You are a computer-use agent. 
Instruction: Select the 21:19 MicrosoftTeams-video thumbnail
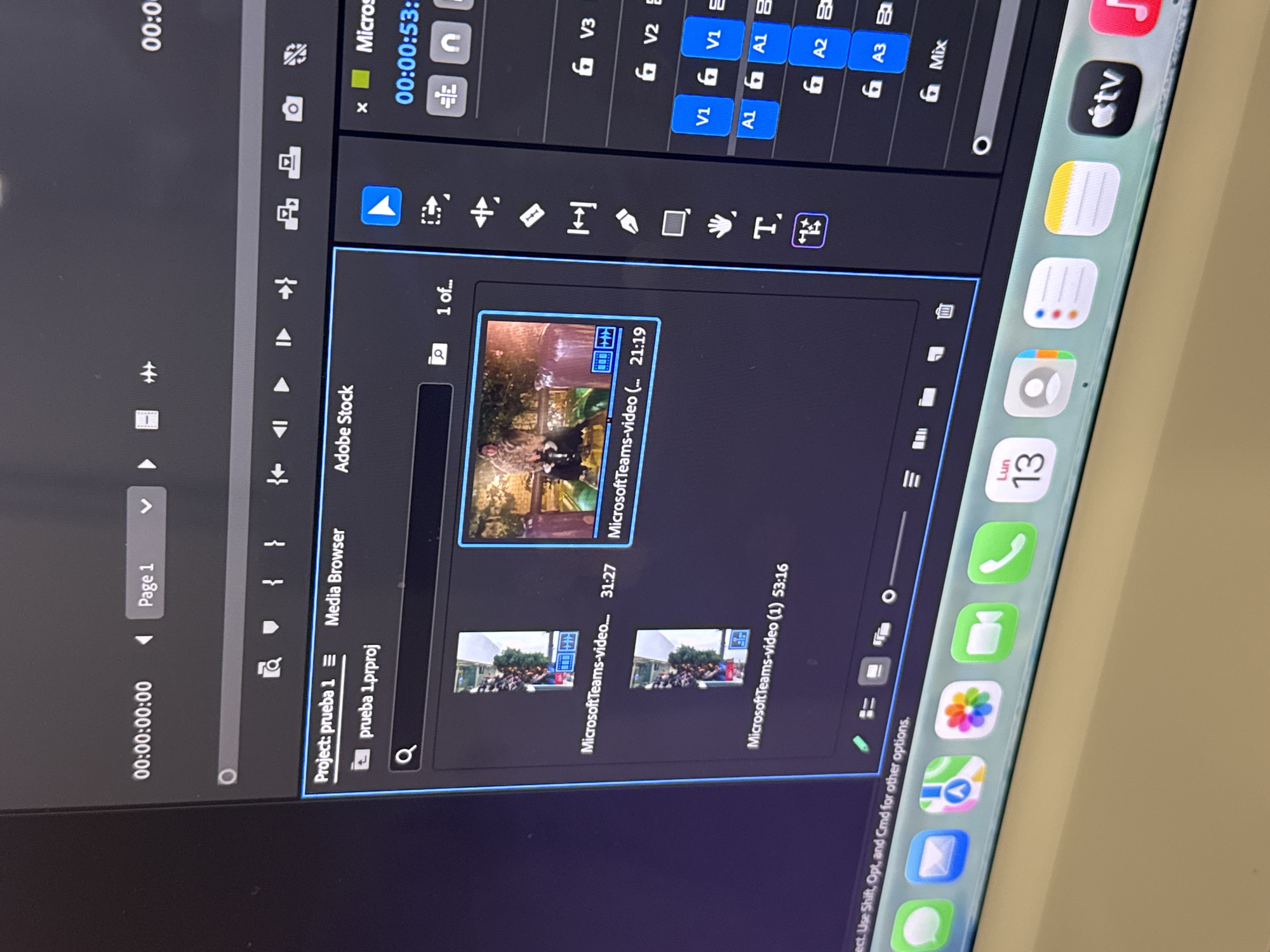[559, 430]
